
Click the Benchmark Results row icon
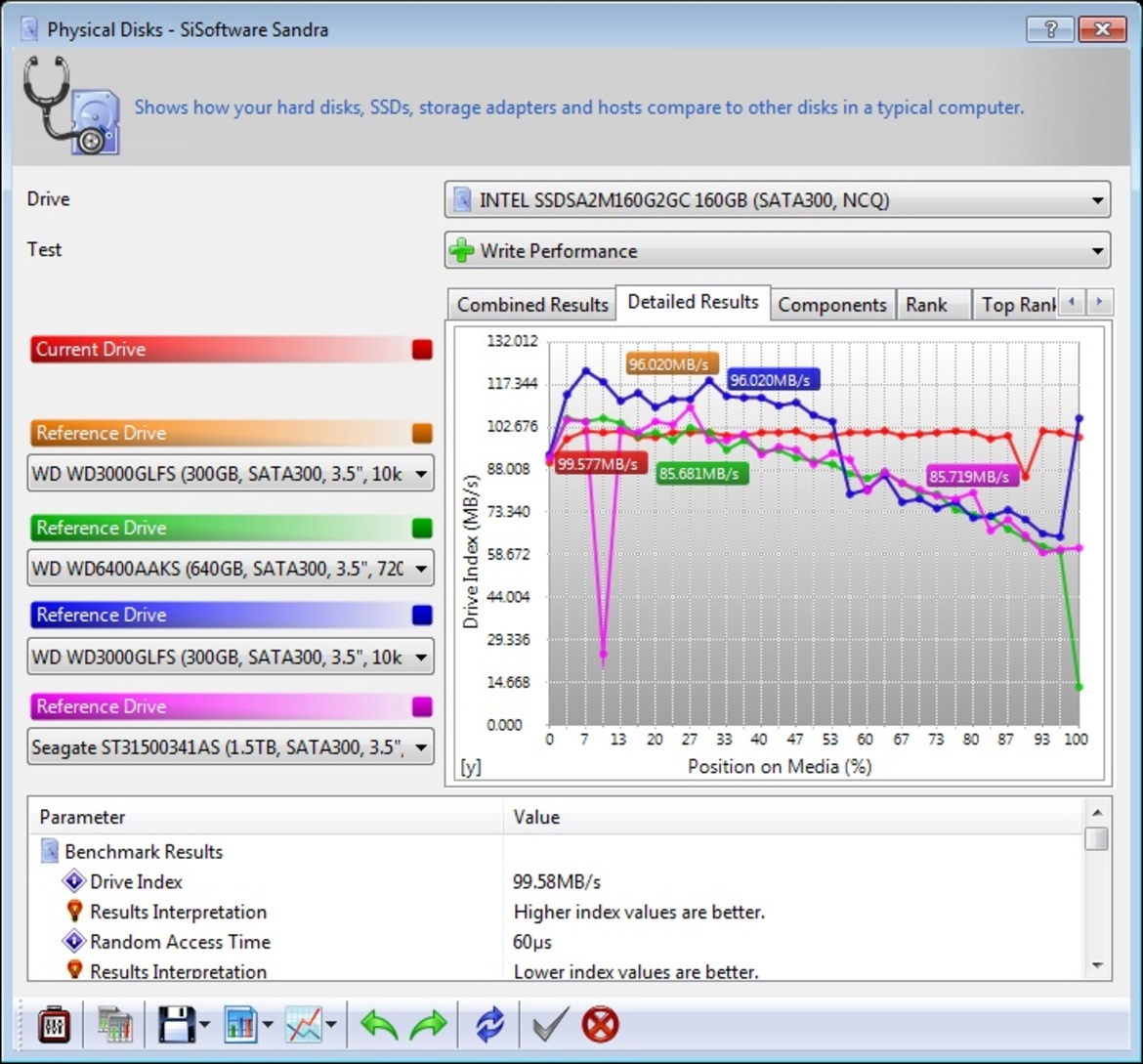[x=49, y=851]
